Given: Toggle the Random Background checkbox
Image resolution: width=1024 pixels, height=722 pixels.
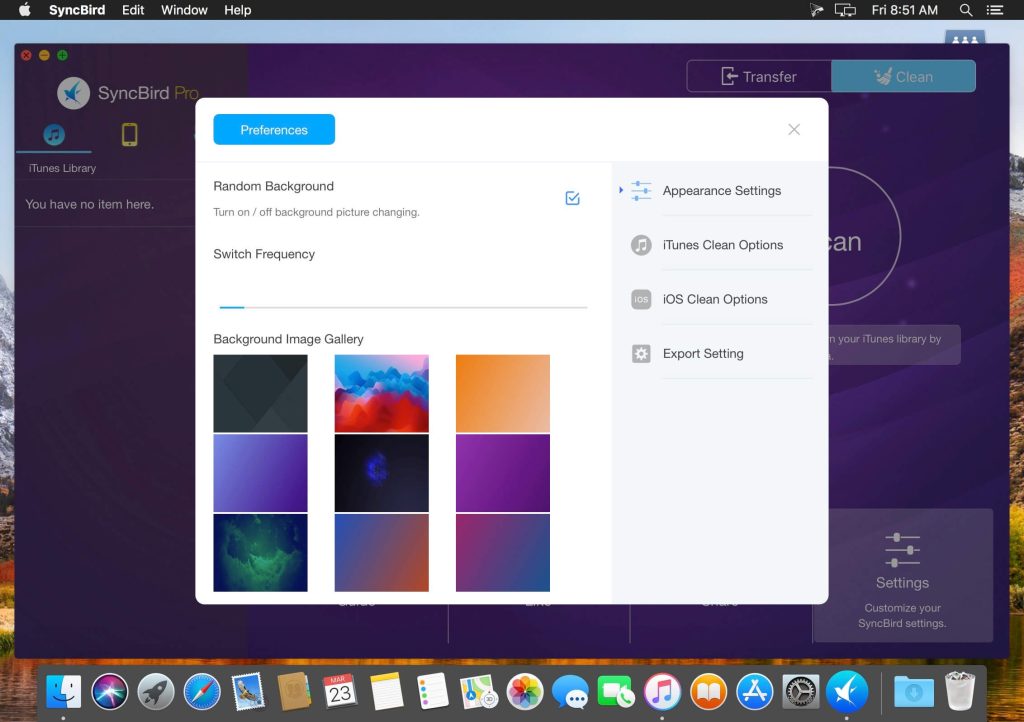Looking at the screenshot, I should click(572, 198).
